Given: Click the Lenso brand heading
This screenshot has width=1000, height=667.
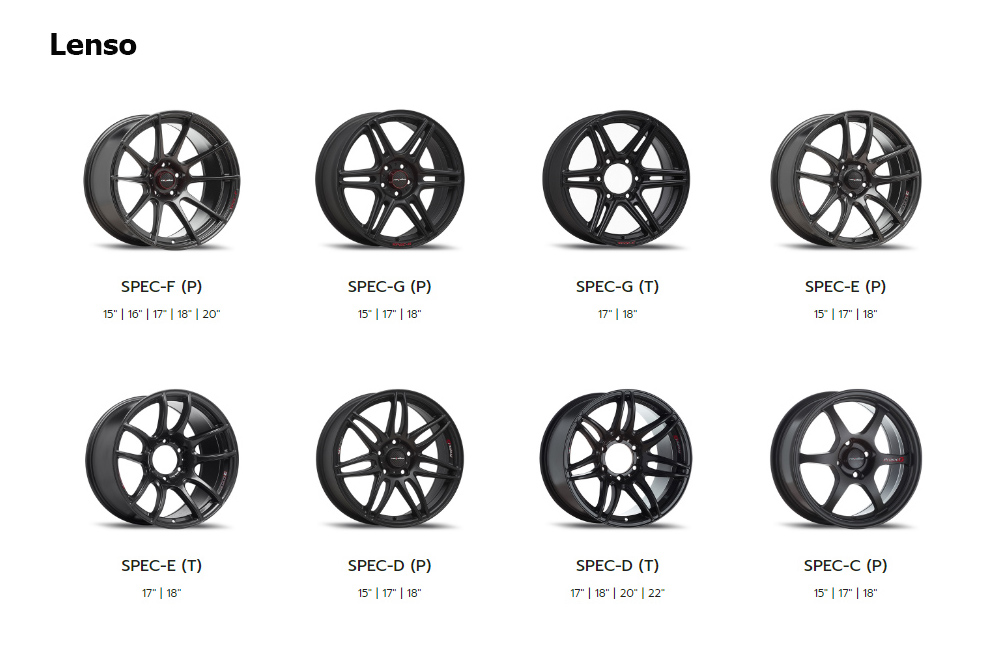Looking at the screenshot, I should (93, 45).
